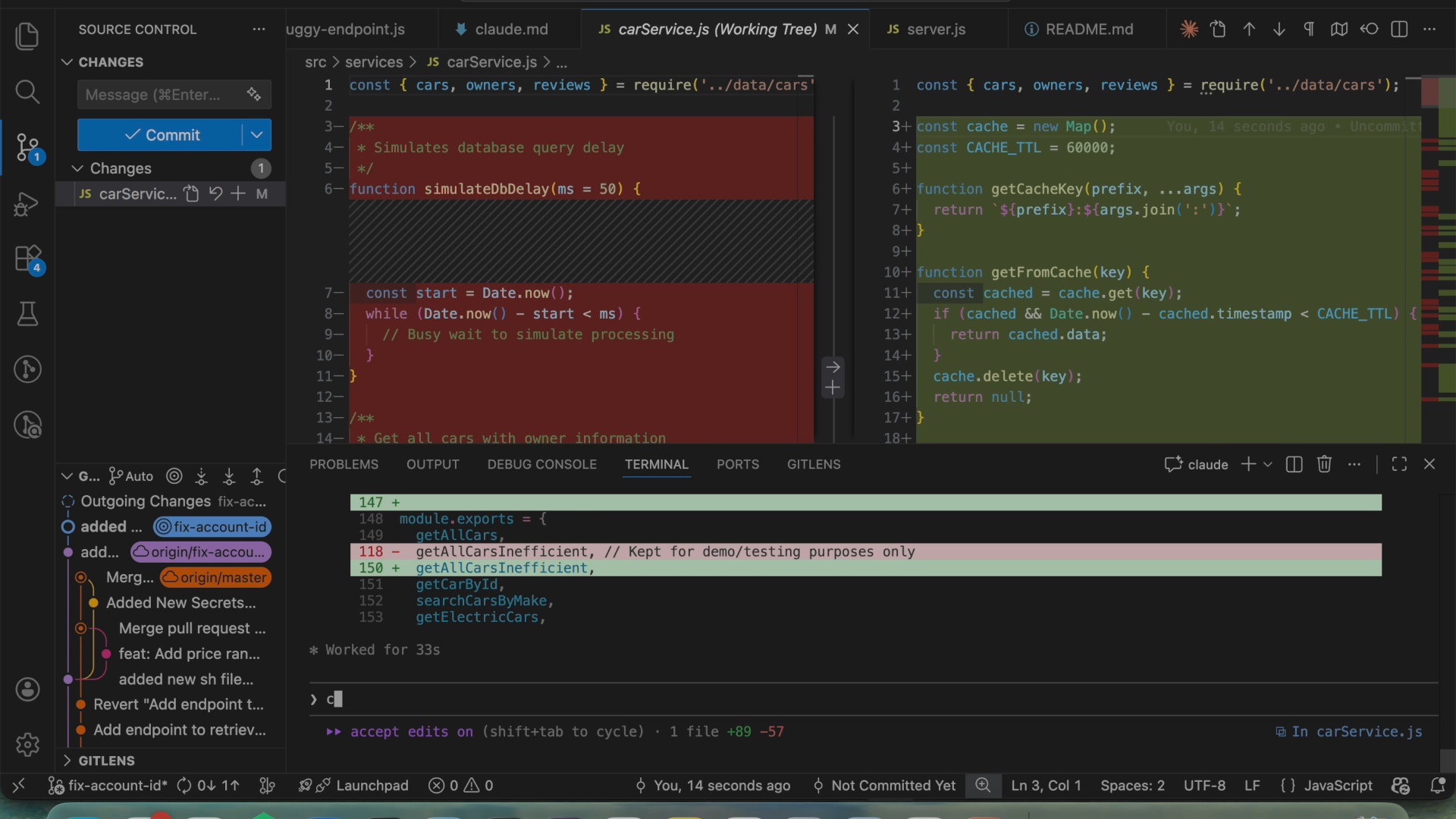
Task: Go to previous change arrow
Action: pos(1249,30)
